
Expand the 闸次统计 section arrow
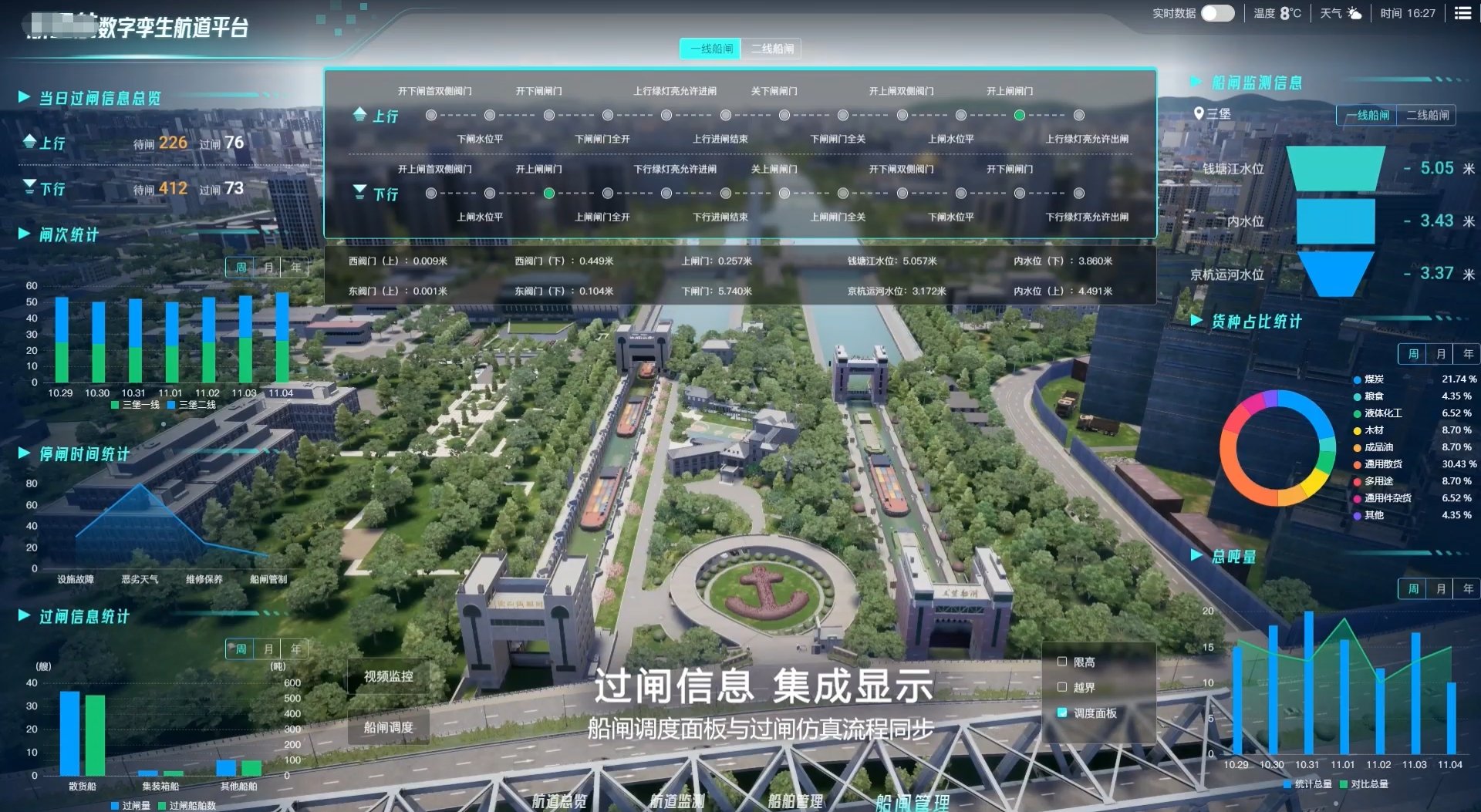pyautogui.click(x=24, y=234)
